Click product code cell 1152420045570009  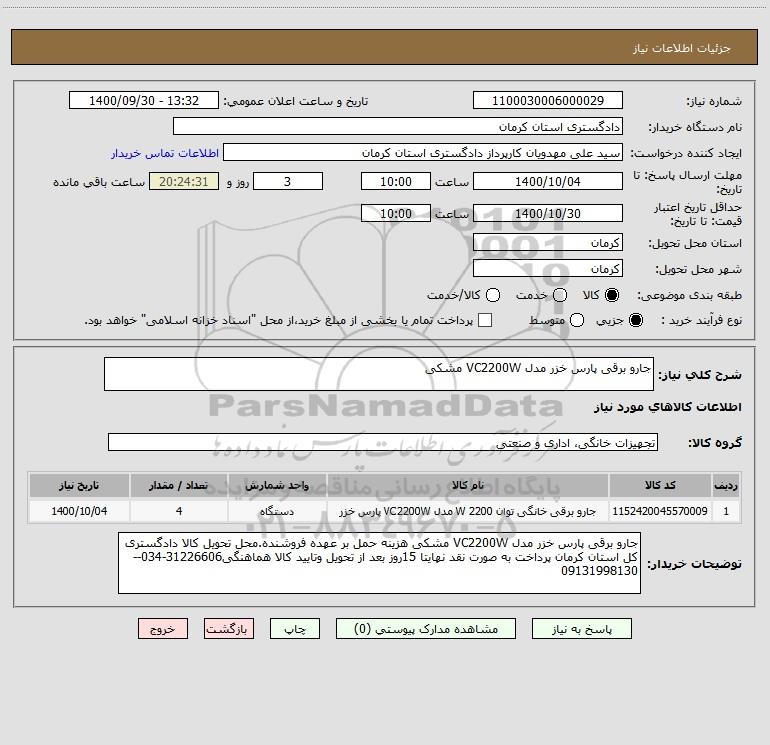click(660, 511)
